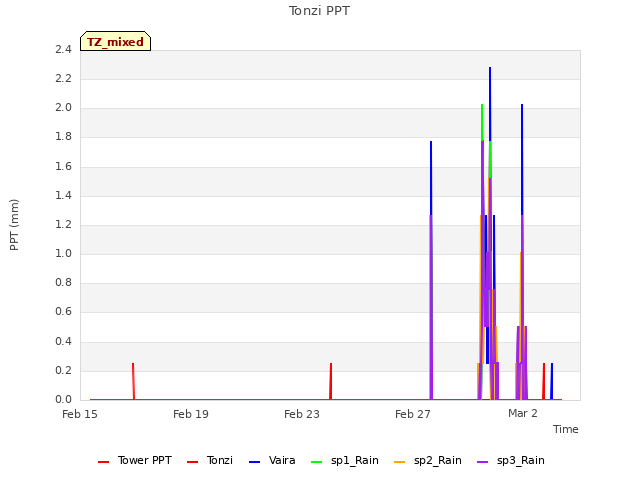Toggle the Vaira legend entry
Viewport: 640px width, 480px height.
[x=272, y=460]
